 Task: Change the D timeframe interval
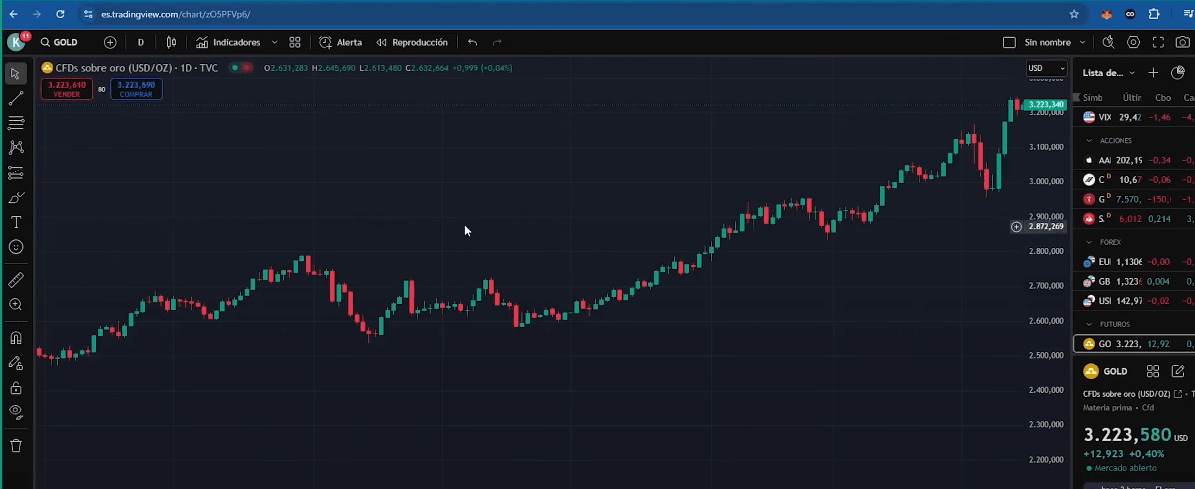140,43
